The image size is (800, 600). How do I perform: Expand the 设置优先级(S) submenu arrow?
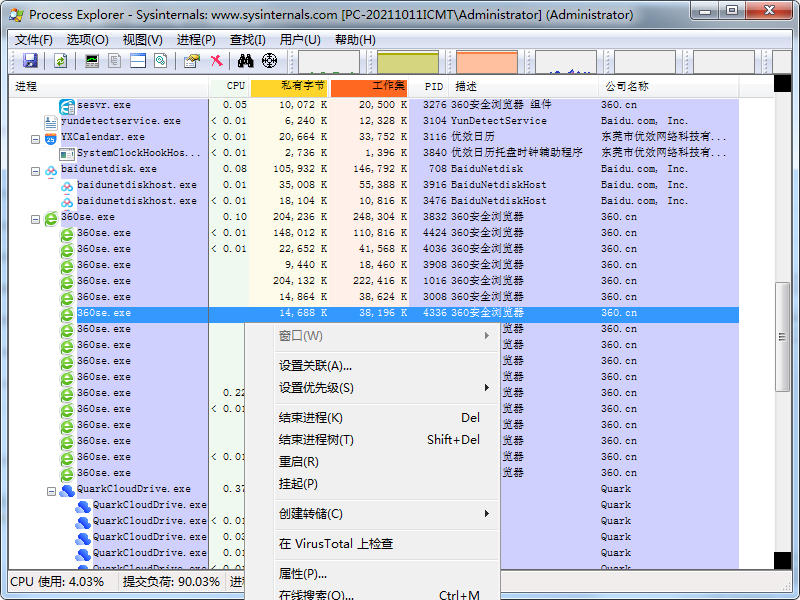(487, 388)
